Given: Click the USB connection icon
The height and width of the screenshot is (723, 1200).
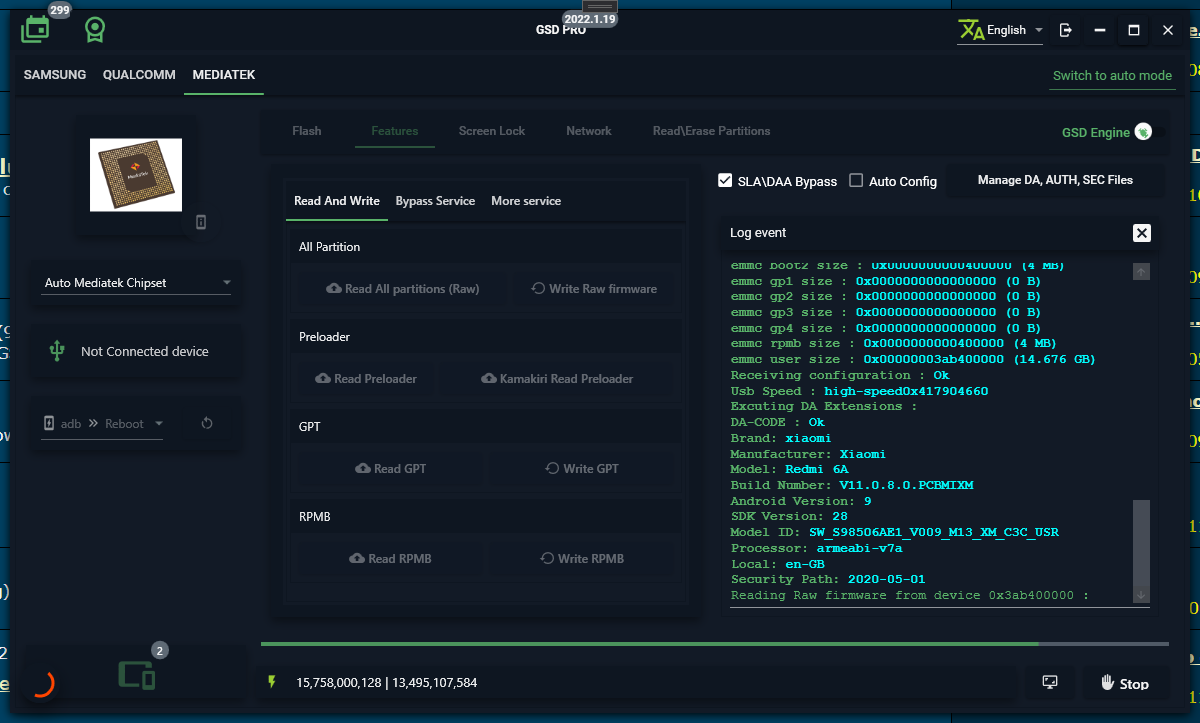Looking at the screenshot, I should click(x=57, y=351).
